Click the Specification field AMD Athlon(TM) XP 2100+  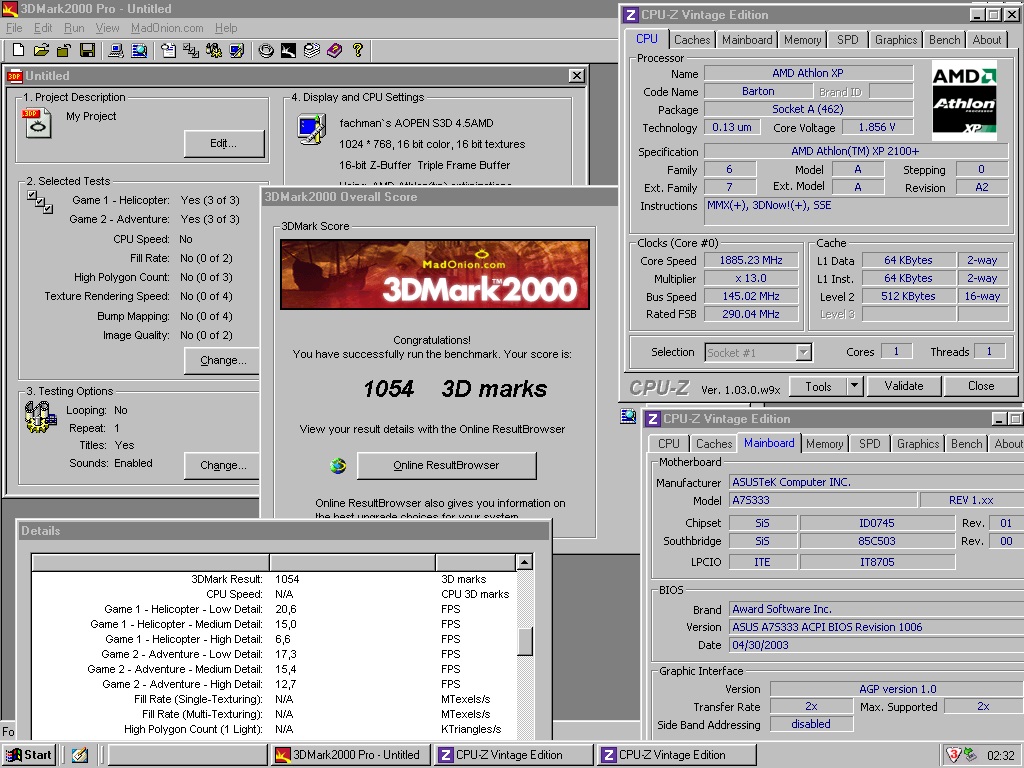pyautogui.click(x=856, y=152)
